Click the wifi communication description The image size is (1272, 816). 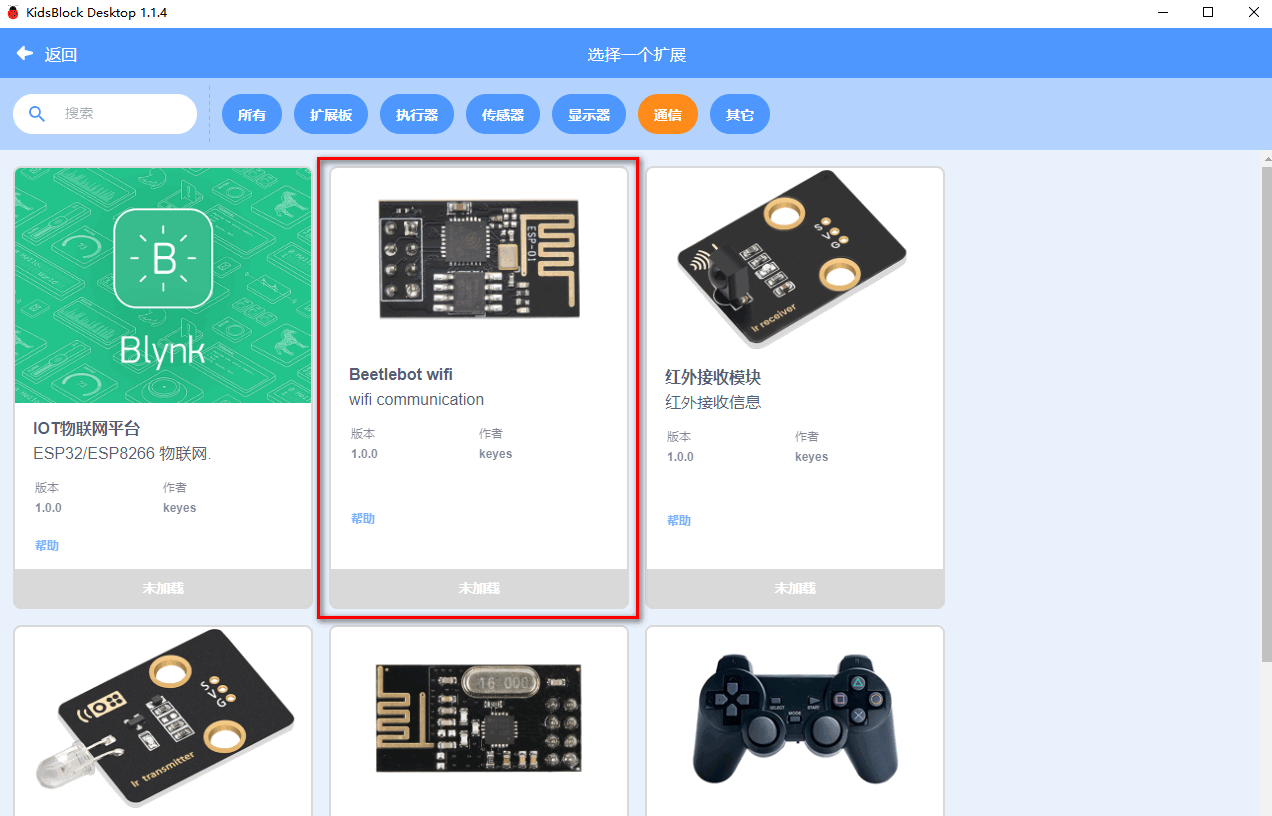416,399
